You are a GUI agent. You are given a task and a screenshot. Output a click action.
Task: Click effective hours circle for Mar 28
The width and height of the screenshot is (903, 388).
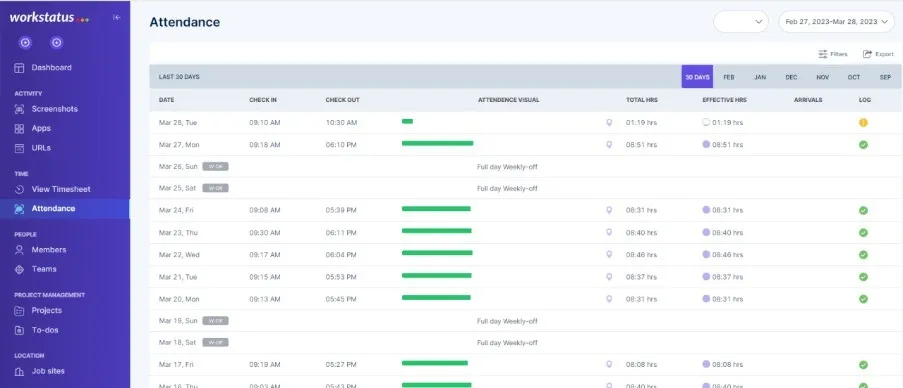click(706, 122)
